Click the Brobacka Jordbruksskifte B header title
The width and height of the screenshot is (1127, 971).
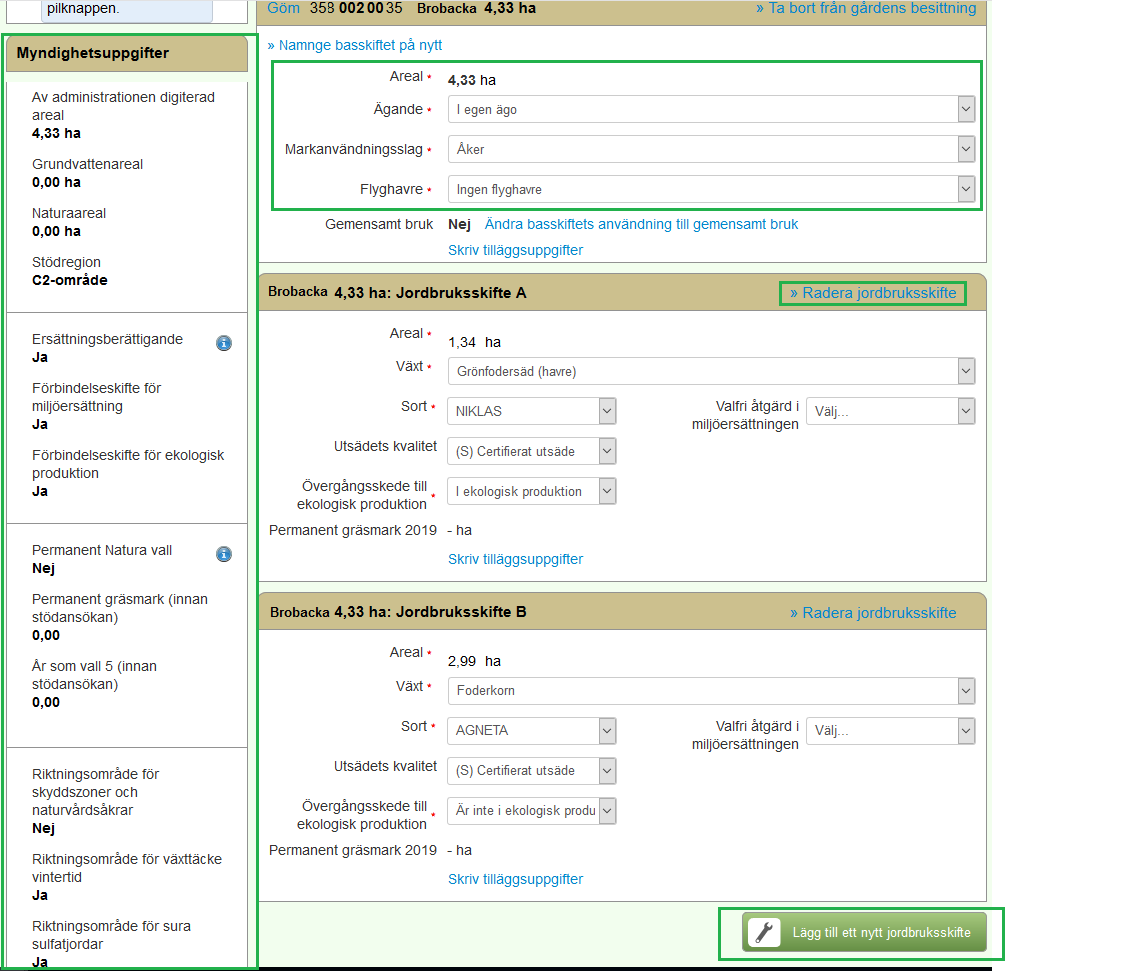398,612
